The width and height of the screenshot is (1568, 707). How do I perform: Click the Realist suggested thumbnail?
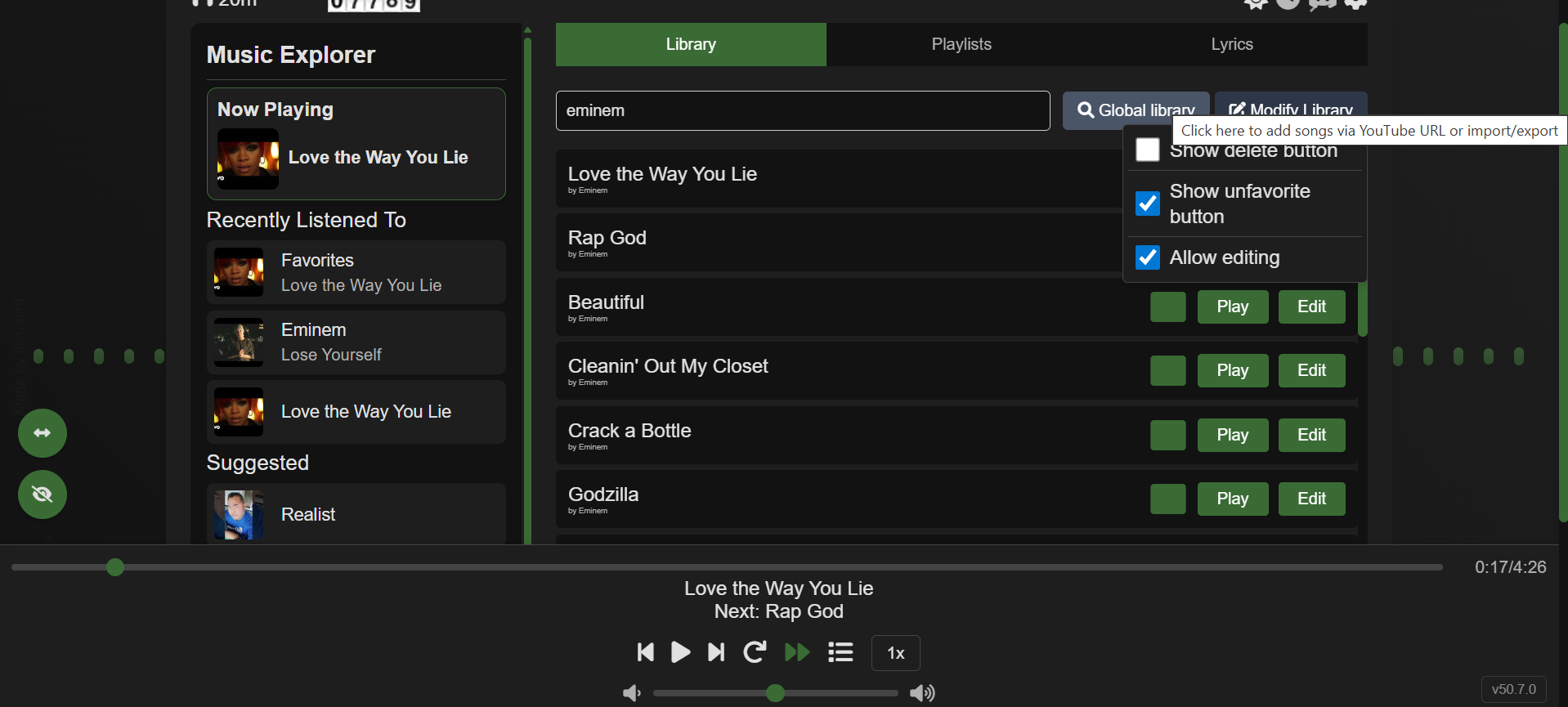pyautogui.click(x=239, y=515)
